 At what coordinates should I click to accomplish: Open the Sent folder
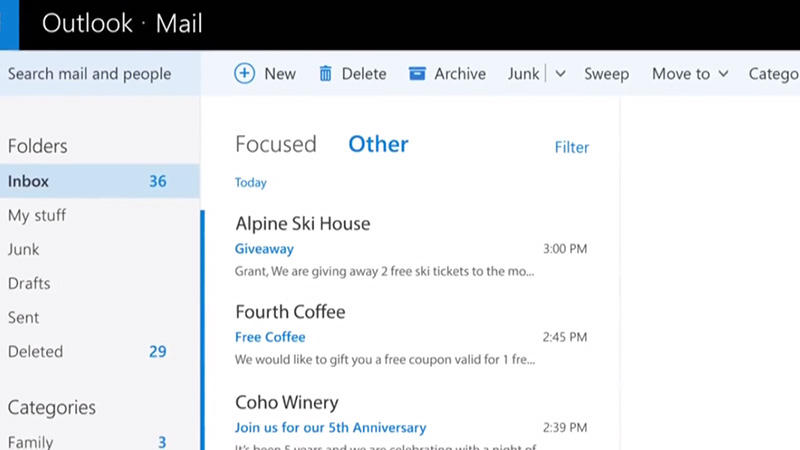24,317
